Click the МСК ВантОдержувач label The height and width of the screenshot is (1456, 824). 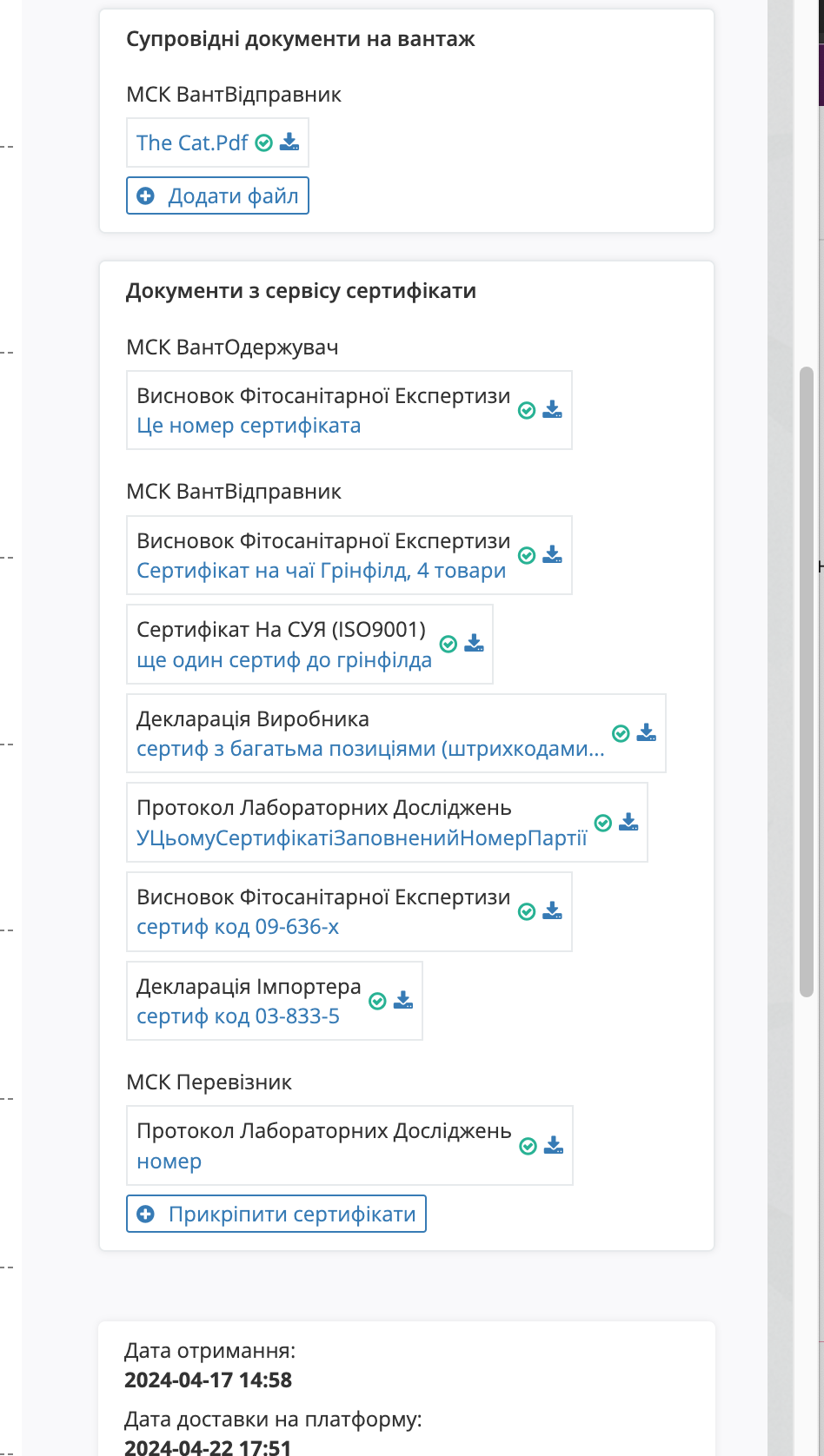232,347
